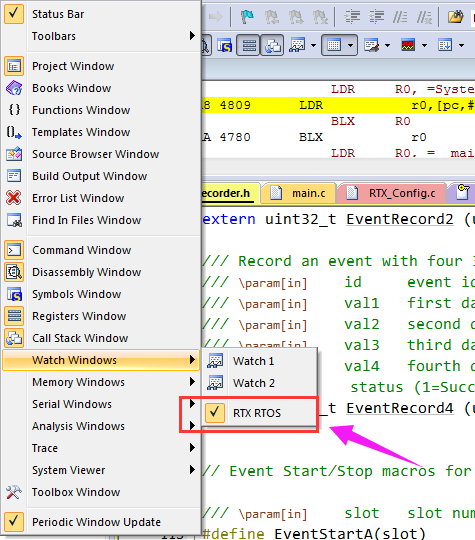Click the comment selection toolbar icon
The width and height of the screenshot is (475, 540).
pyautogui.click(x=400, y=16)
